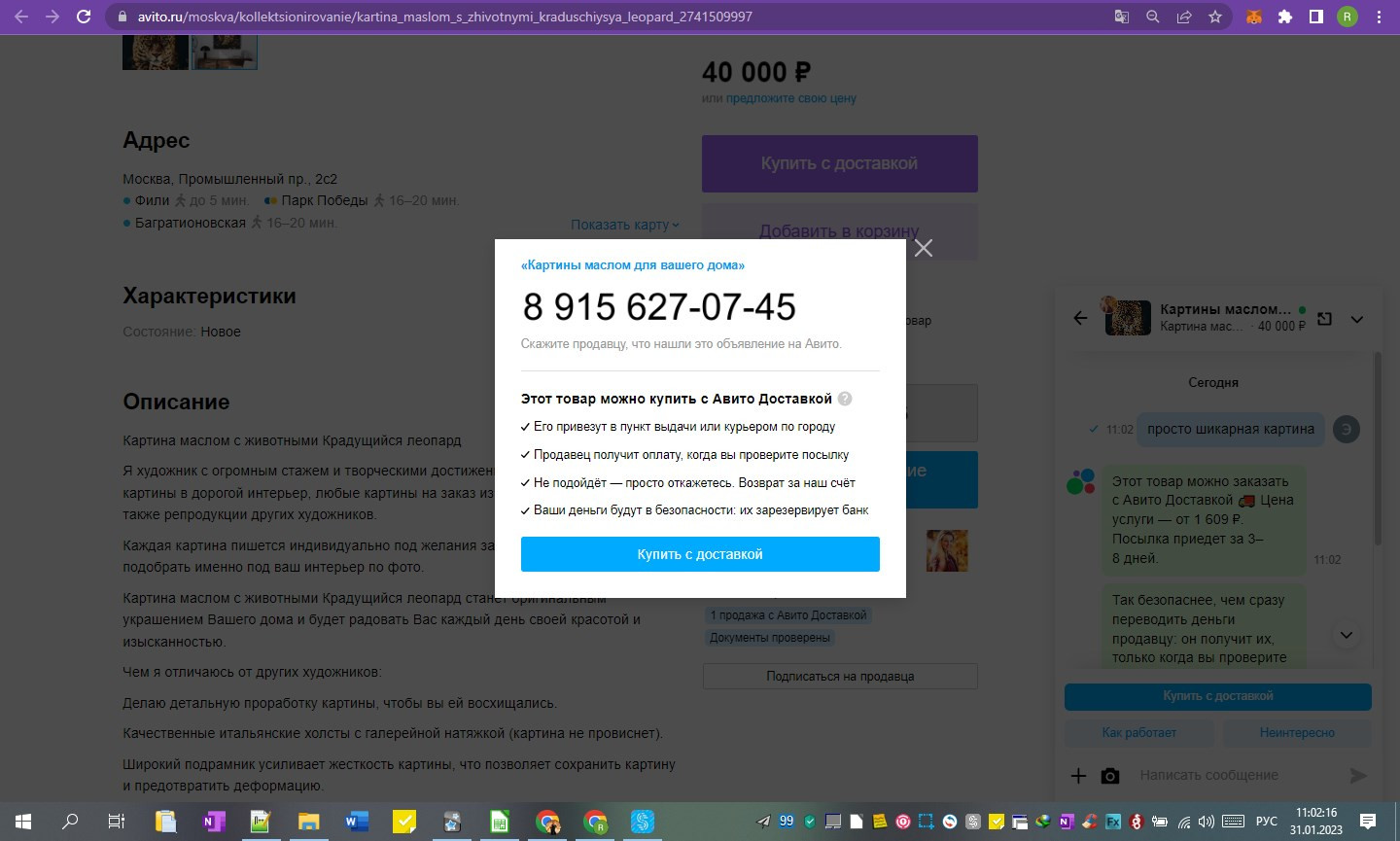Viewport: 1400px width, 841px height.
Task: Toggle the Chrome side panel
Action: tap(1316, 17)
